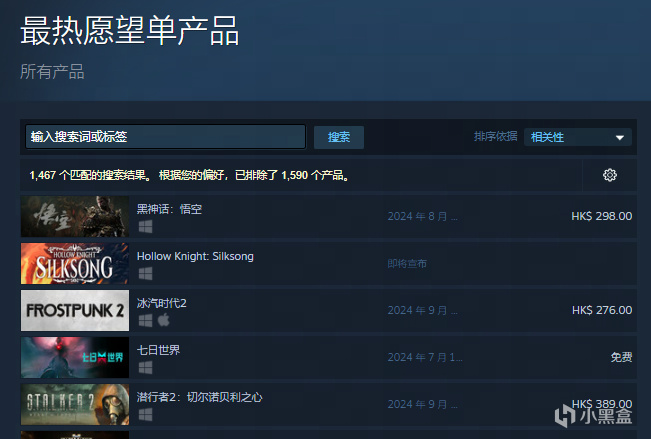Open the 黑神话：悟空 game title
This screenshot has width=651, height=439.
(169, 209)
